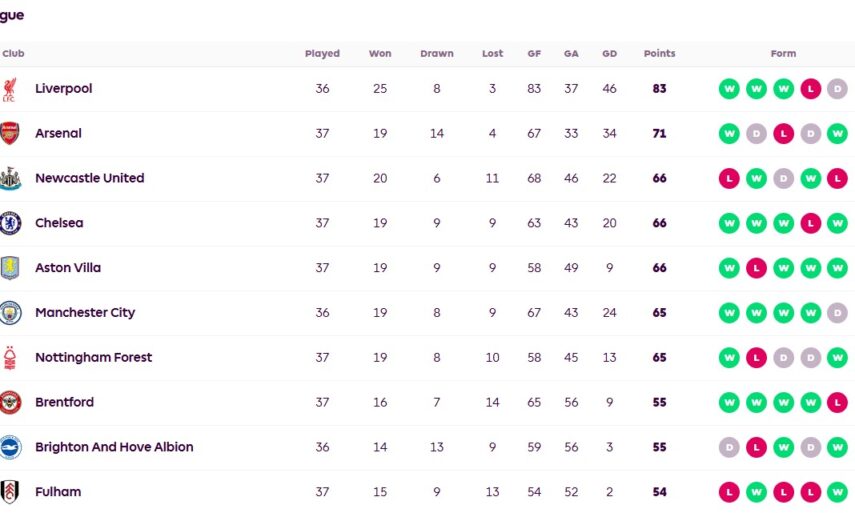
Task: Click the Liverpool club crest icon
Action: [x=10, y=89]
